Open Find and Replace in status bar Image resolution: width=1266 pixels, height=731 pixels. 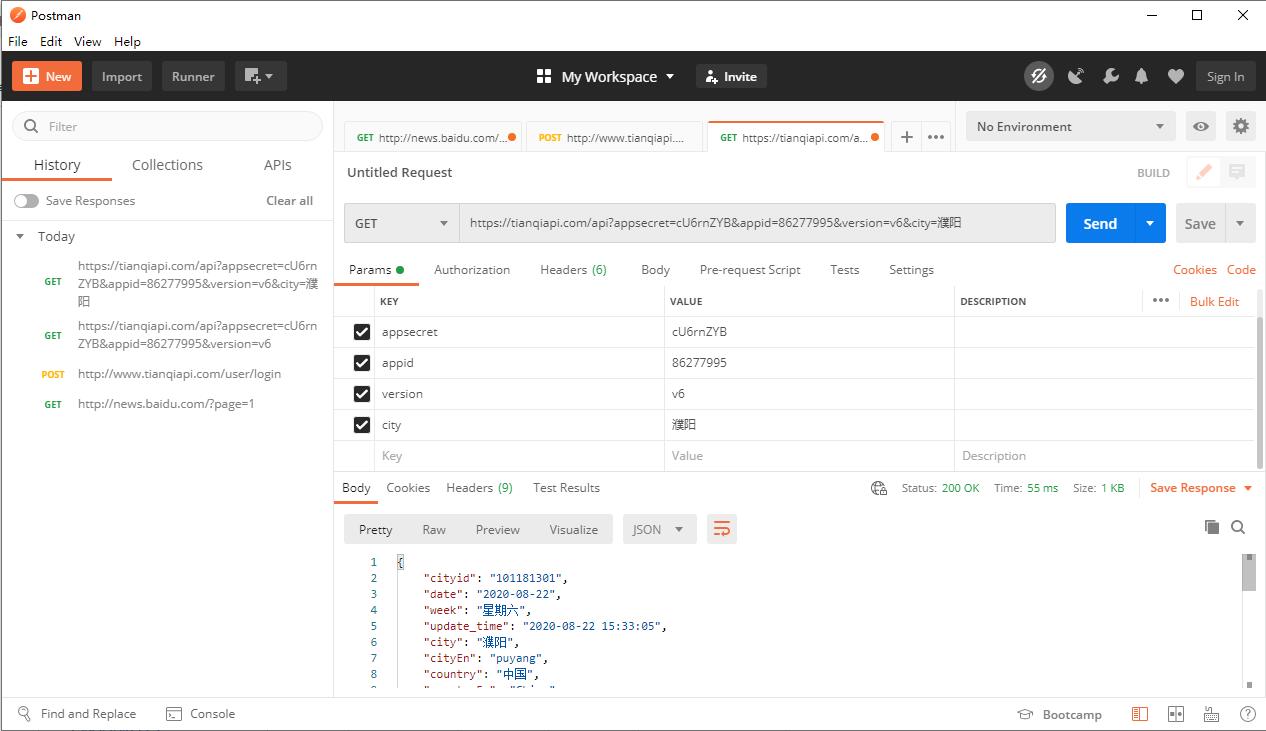tap(77, 714)
